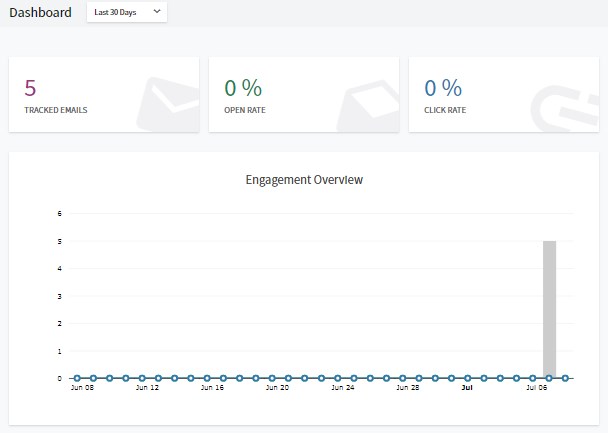608x433 pixels.
Task: Click the first data point on the chart line
Action: [x=77, y=378]
